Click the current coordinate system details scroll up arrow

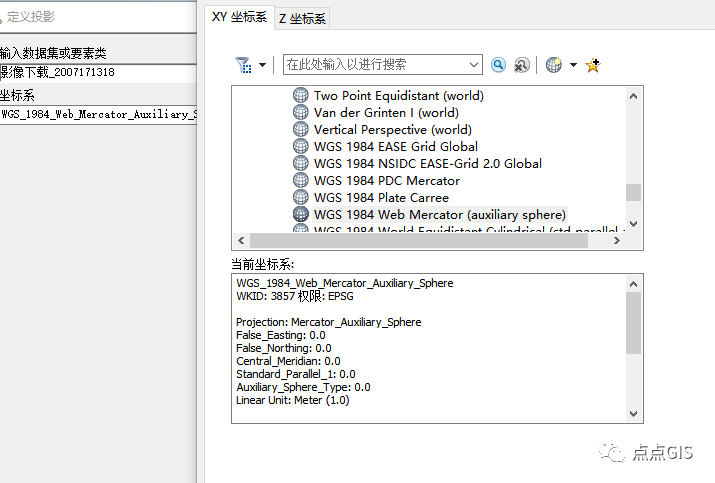pyautogui.click(x=633, y=284)
